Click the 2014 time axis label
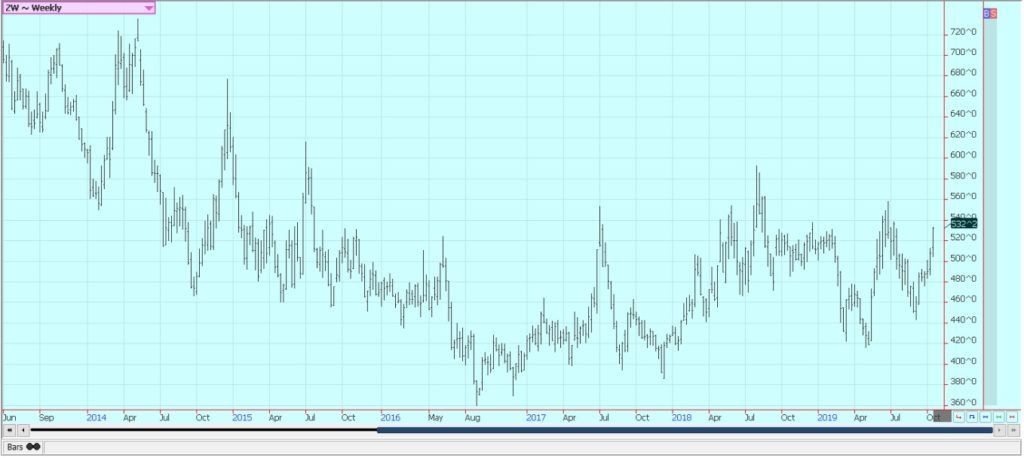Viewport: 1024px width, 458px height. click(96, 417)
